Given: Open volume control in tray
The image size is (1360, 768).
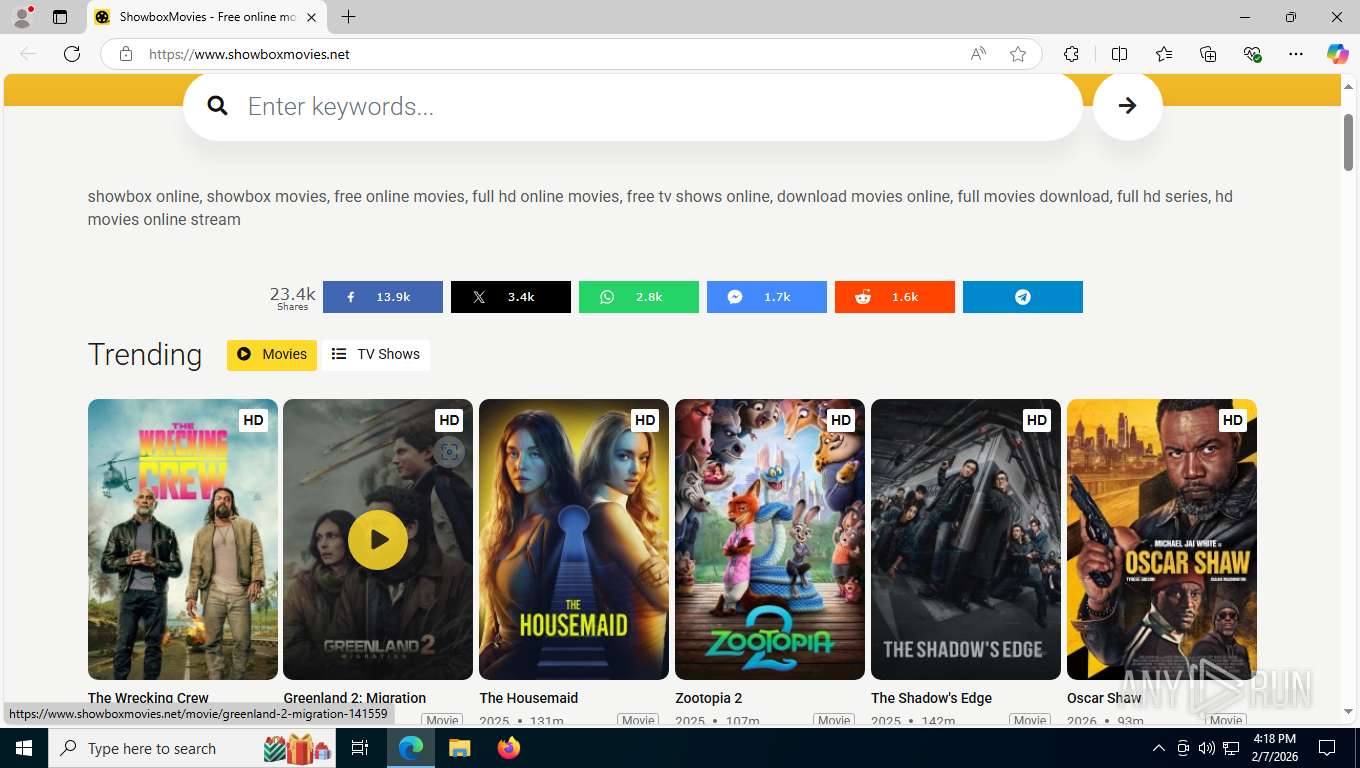Looking at the screenshot, I should (1207, 748).
